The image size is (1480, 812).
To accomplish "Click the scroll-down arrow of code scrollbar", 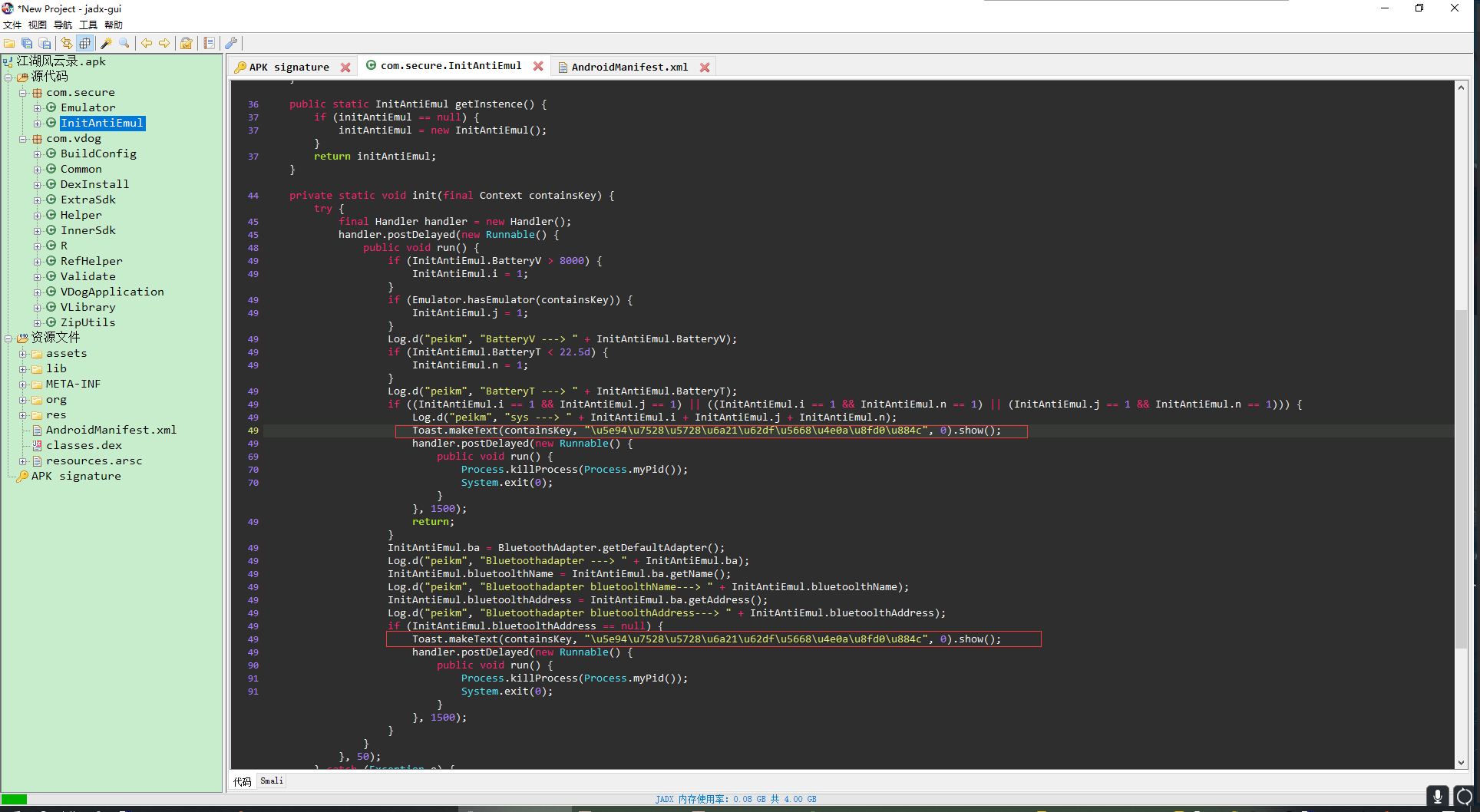I will [1461, 763].
